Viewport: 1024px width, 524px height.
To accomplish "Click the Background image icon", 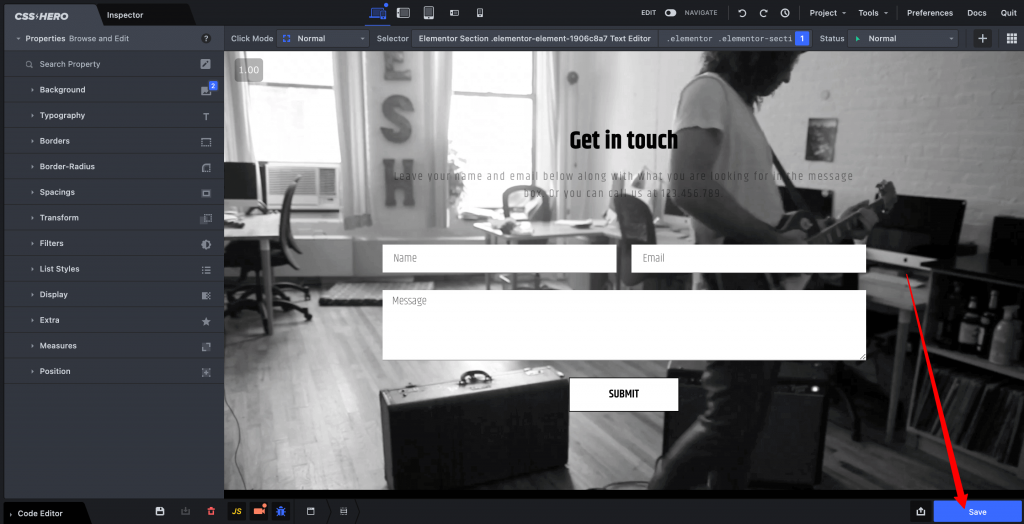I will point(206,91).
